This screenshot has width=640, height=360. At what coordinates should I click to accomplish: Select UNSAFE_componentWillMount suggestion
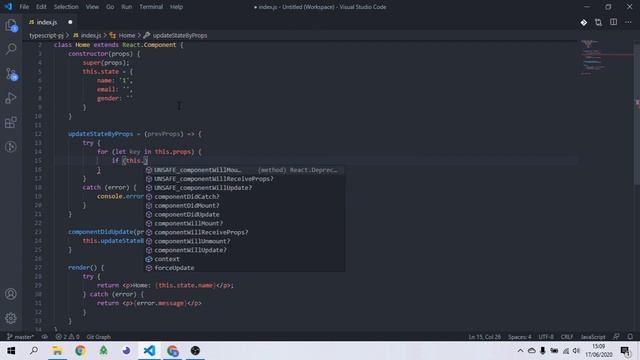pos(245,170)
